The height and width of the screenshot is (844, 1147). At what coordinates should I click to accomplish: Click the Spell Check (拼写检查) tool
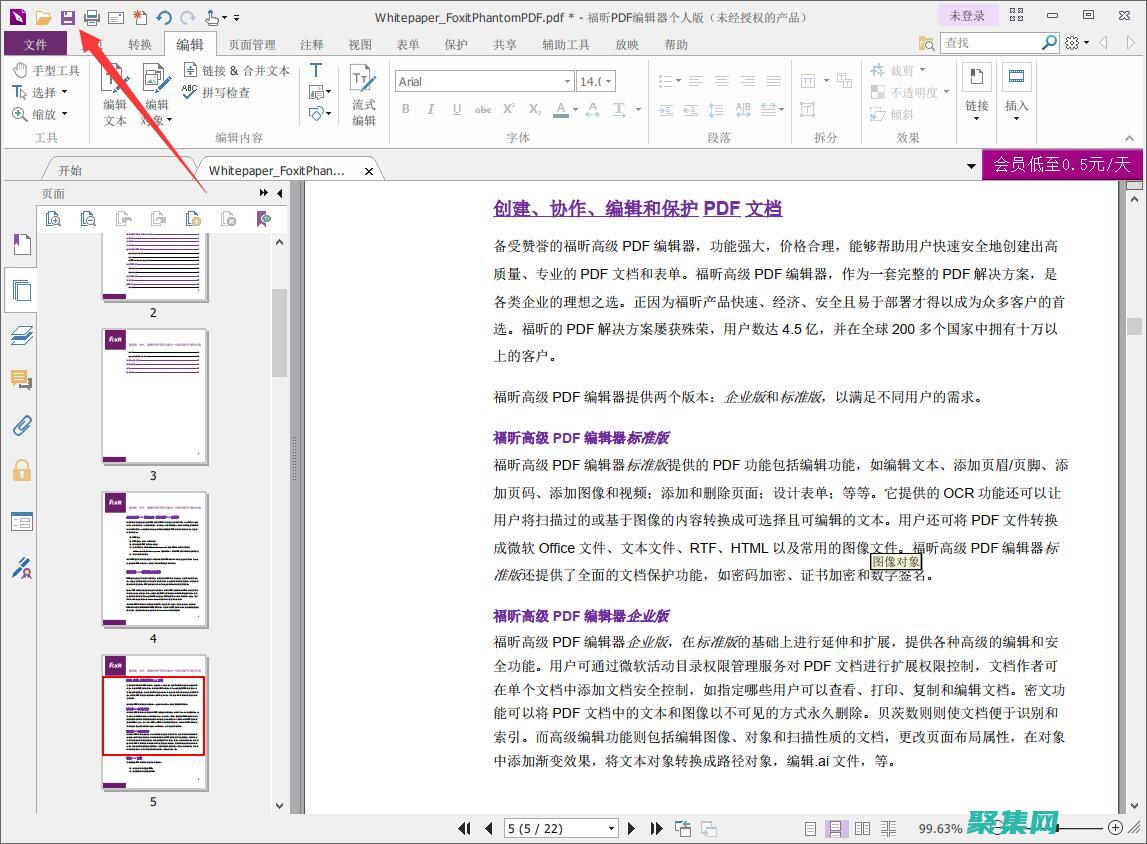point(216,92)
